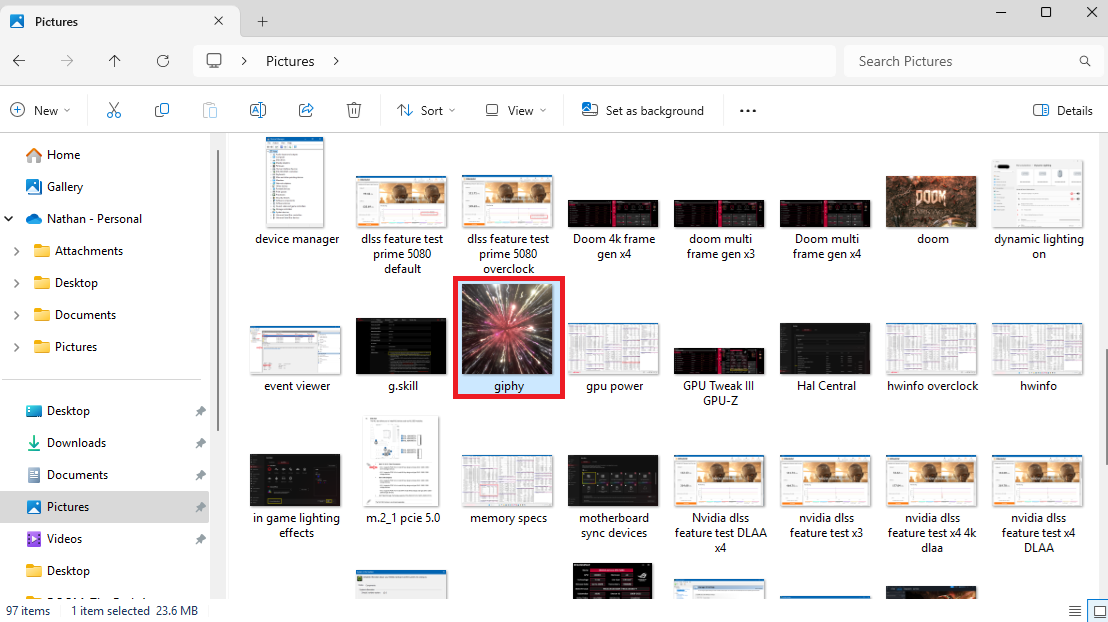Navigate up one folder level
The width and height of the screenshot is (1108, 622).
(x=114, y=61)
